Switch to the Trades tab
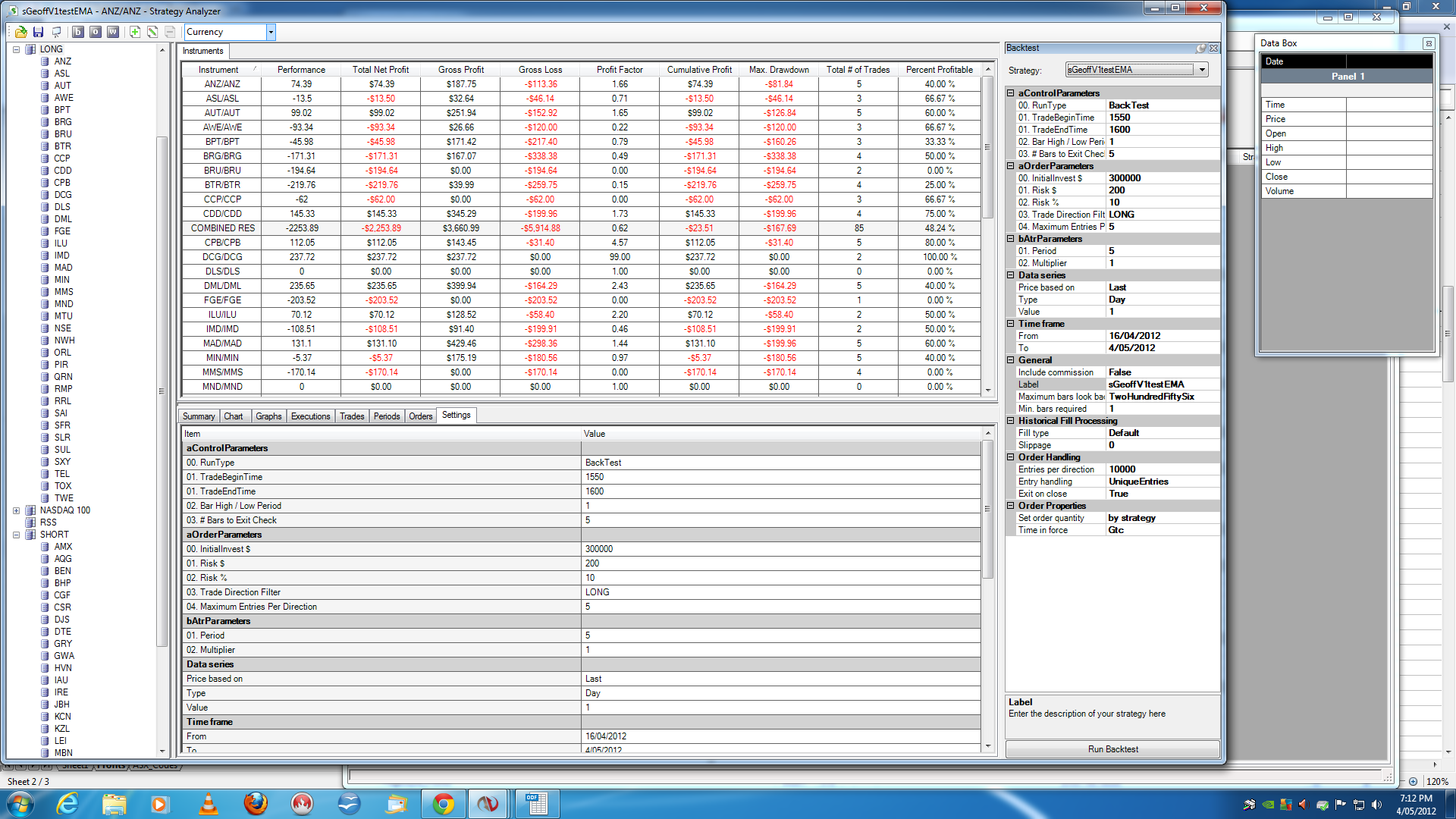 (x=351, y=416)
